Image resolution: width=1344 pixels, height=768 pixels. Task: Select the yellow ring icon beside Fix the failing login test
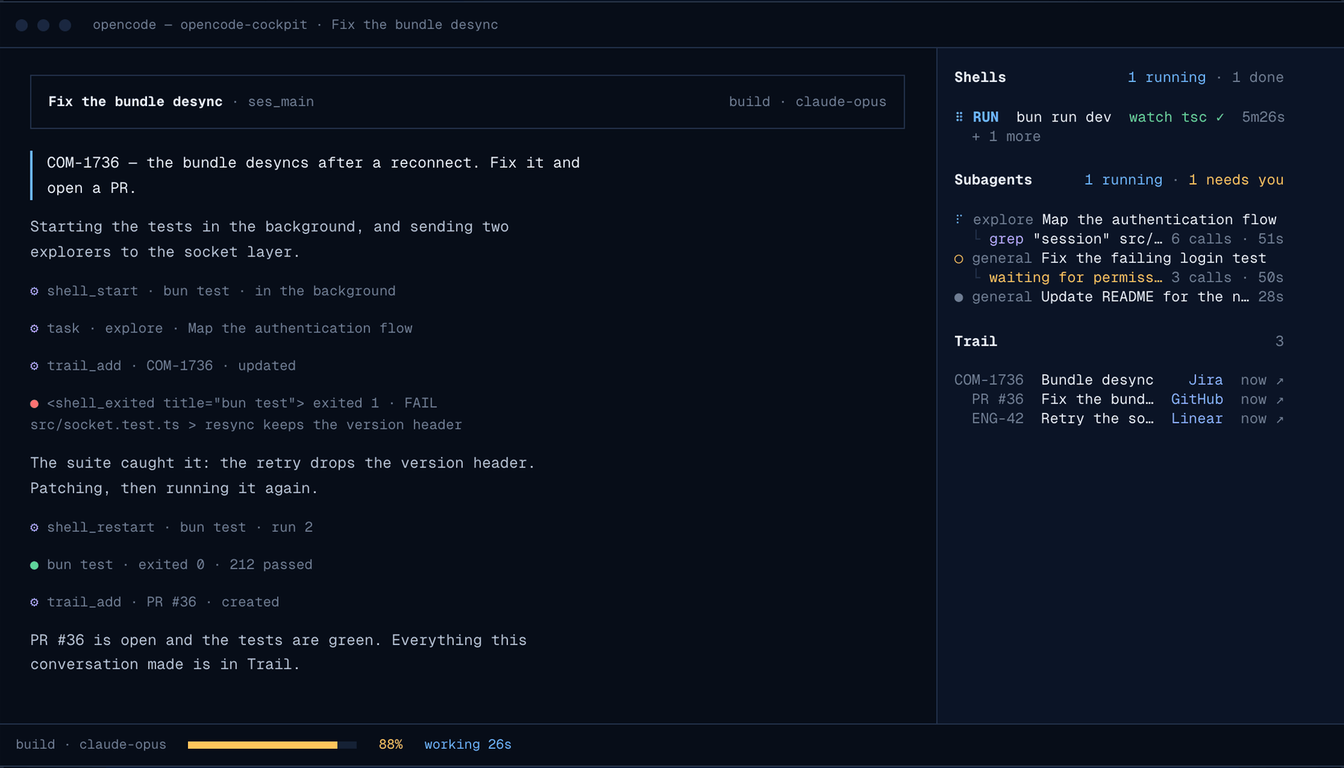point(959,258)
